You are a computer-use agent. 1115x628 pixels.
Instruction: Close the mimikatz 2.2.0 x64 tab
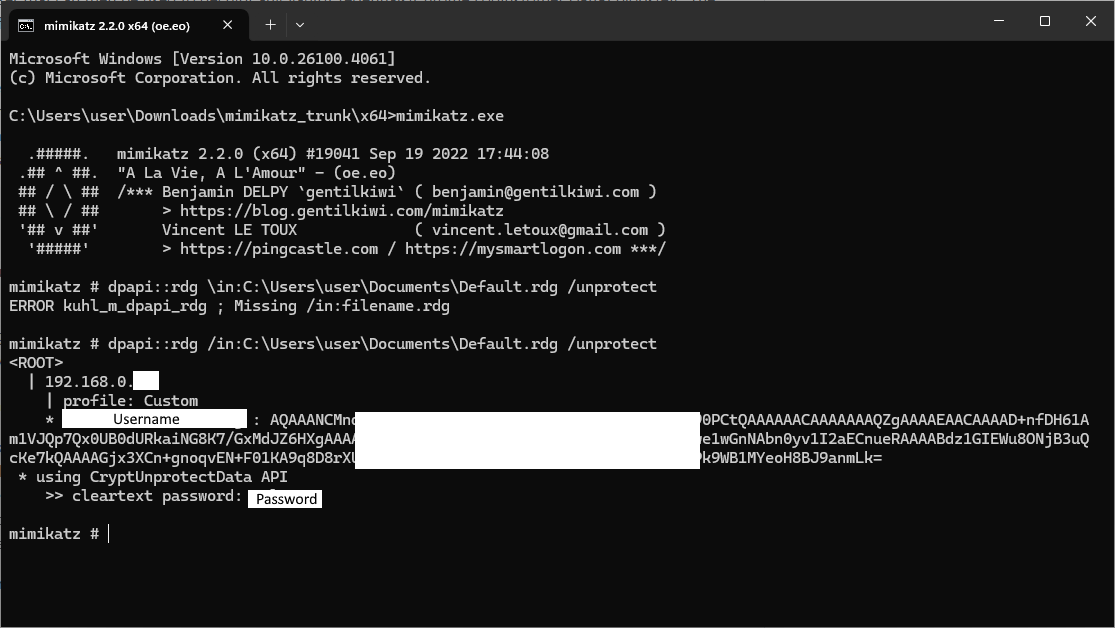pos(228,25)
